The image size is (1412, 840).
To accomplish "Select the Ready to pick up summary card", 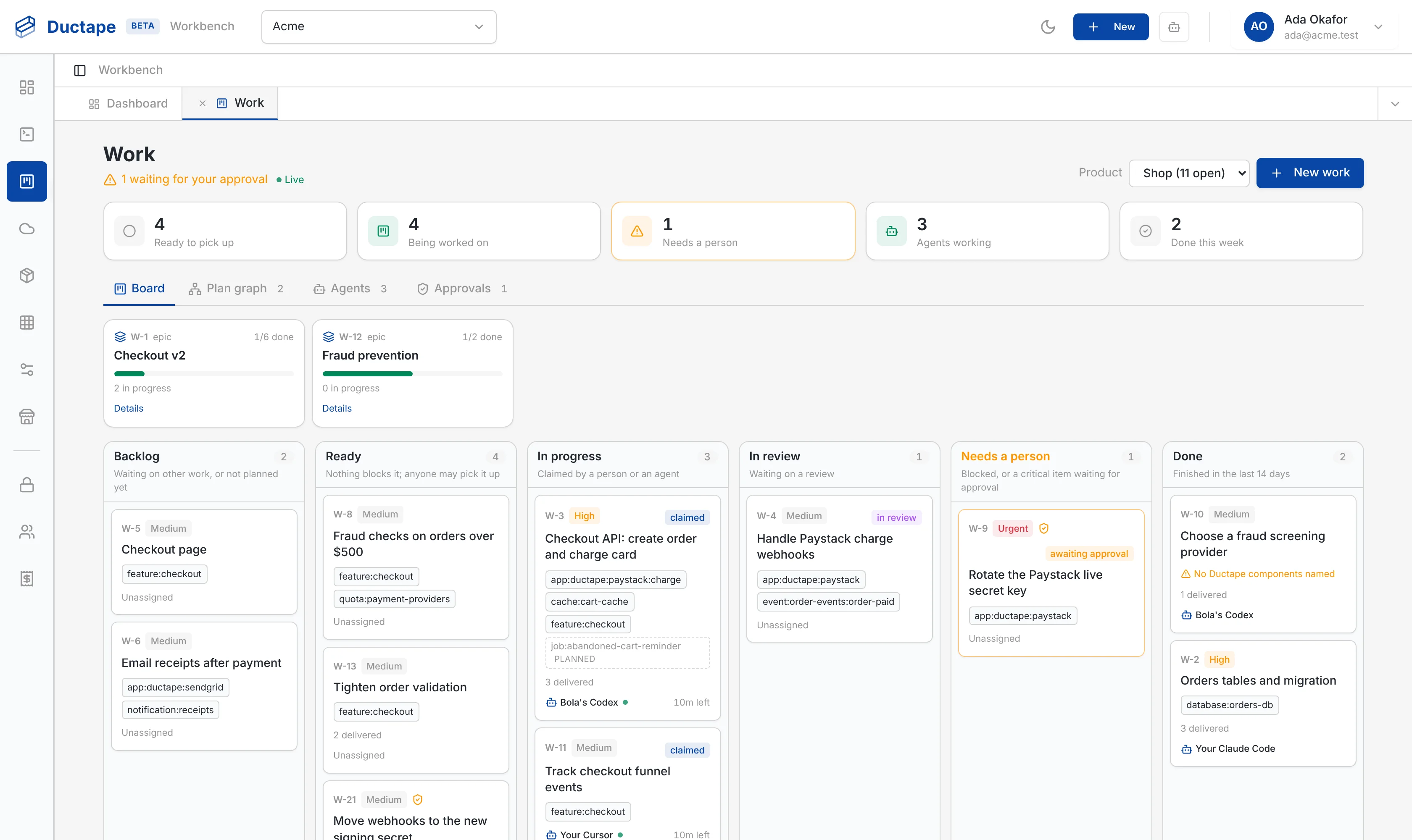I will 225,231.
